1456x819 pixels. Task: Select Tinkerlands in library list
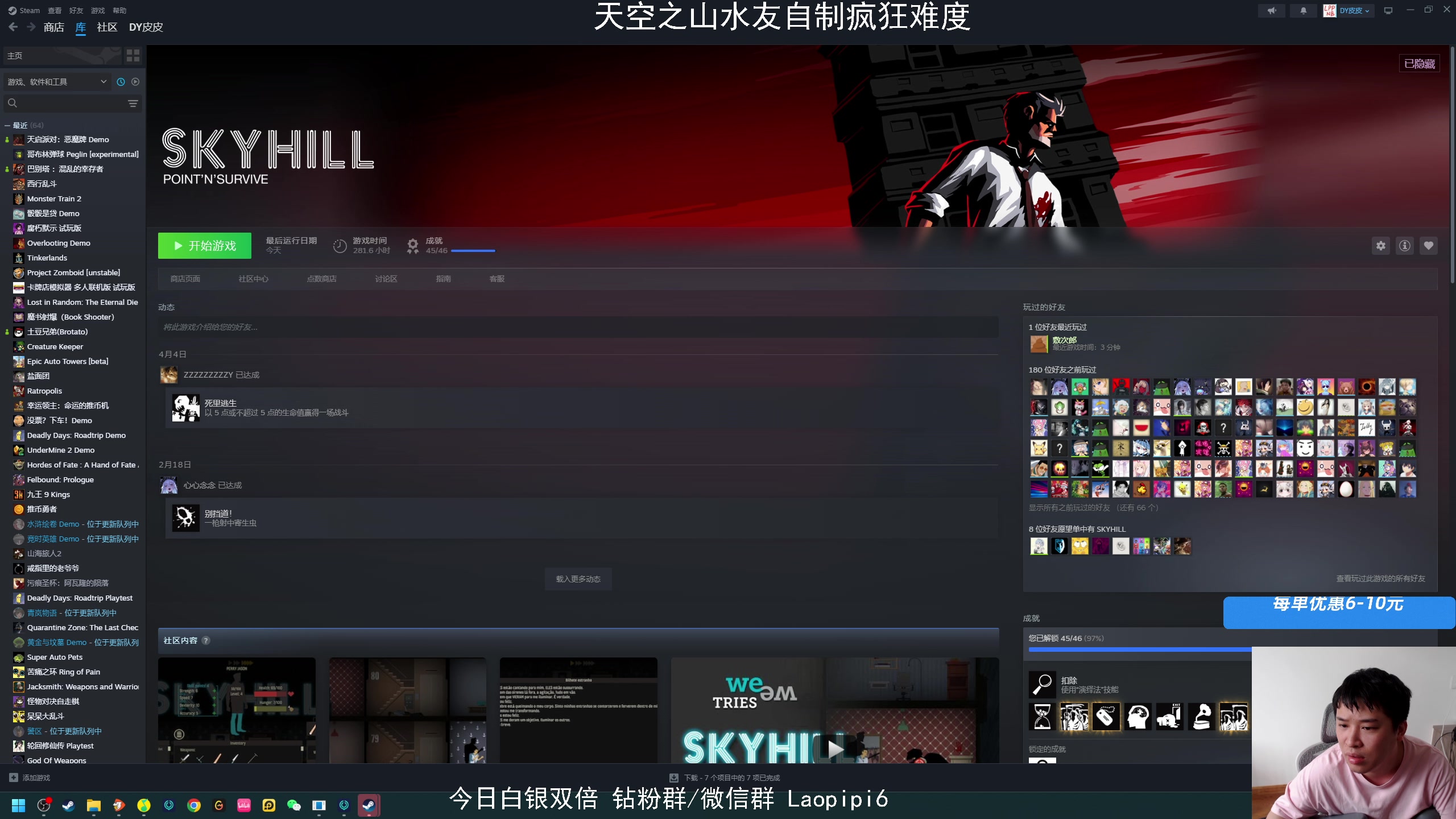[x=47, y=258]
